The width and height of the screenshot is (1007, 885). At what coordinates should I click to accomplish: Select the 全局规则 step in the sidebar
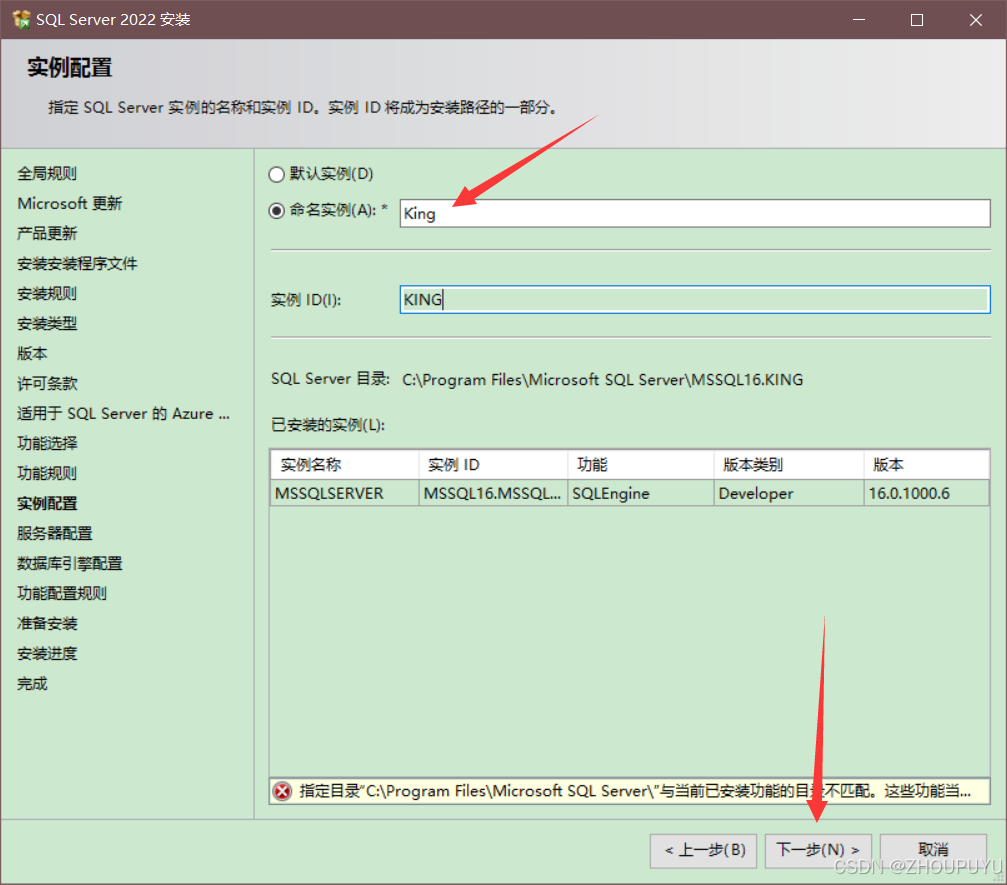(x=47, y=173)
